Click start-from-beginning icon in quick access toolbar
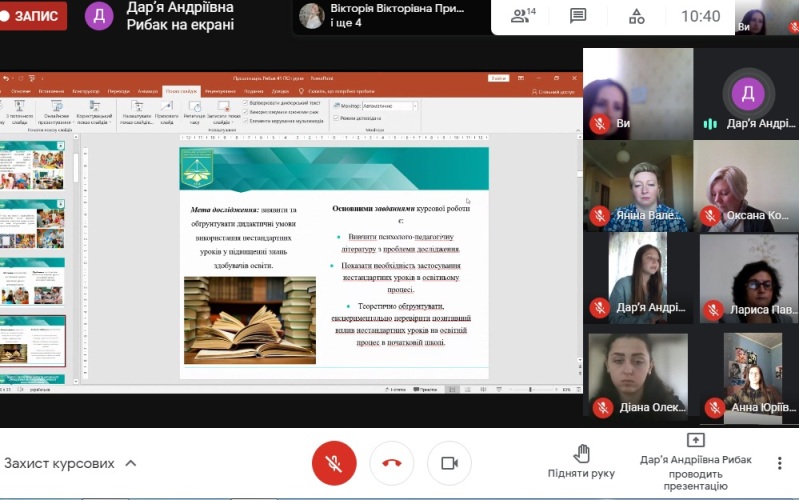The image size is (799, 500). (x=32, y=78)
